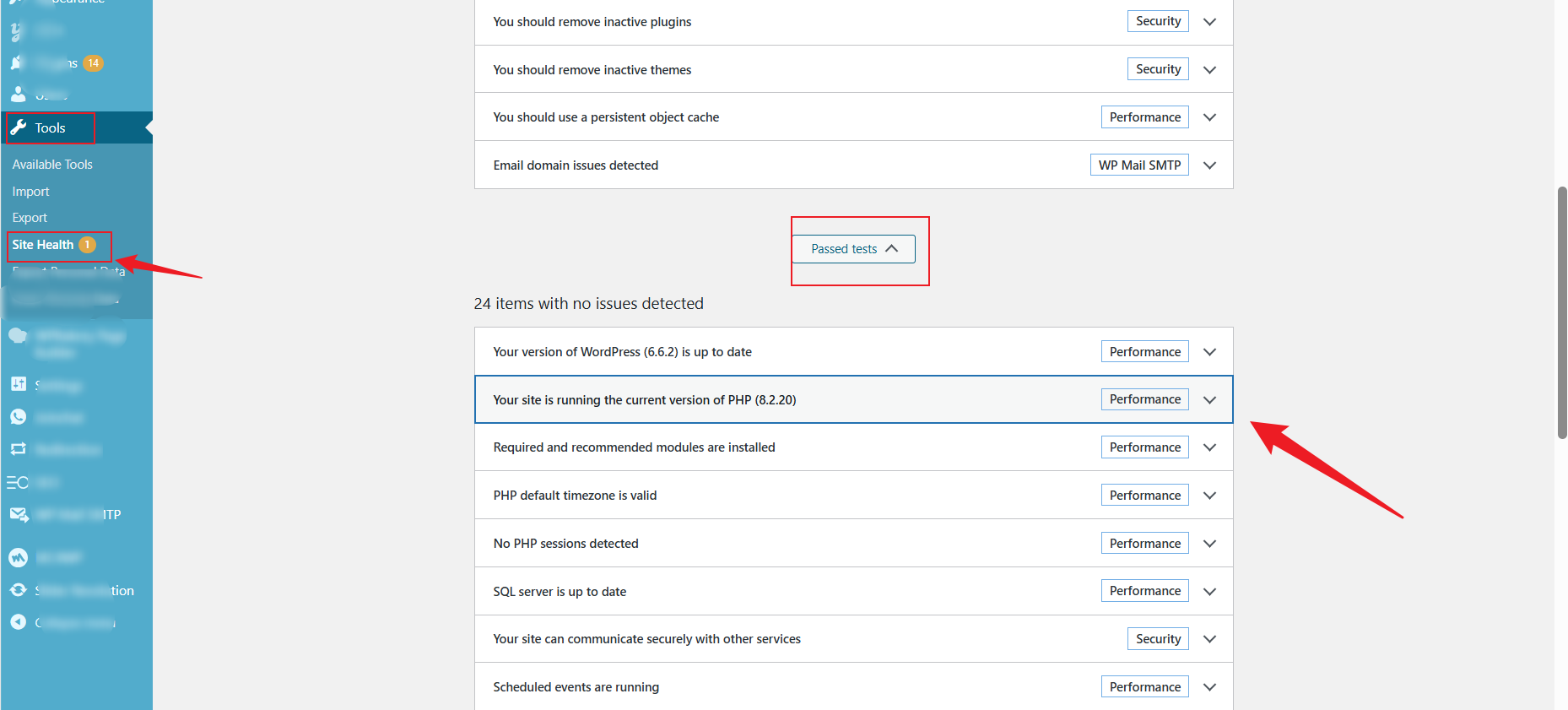The height and width of the screenshot is (710, 1568).
Task: Click Security badge on inactive themes row
Action: click(x=1158, y=69)
